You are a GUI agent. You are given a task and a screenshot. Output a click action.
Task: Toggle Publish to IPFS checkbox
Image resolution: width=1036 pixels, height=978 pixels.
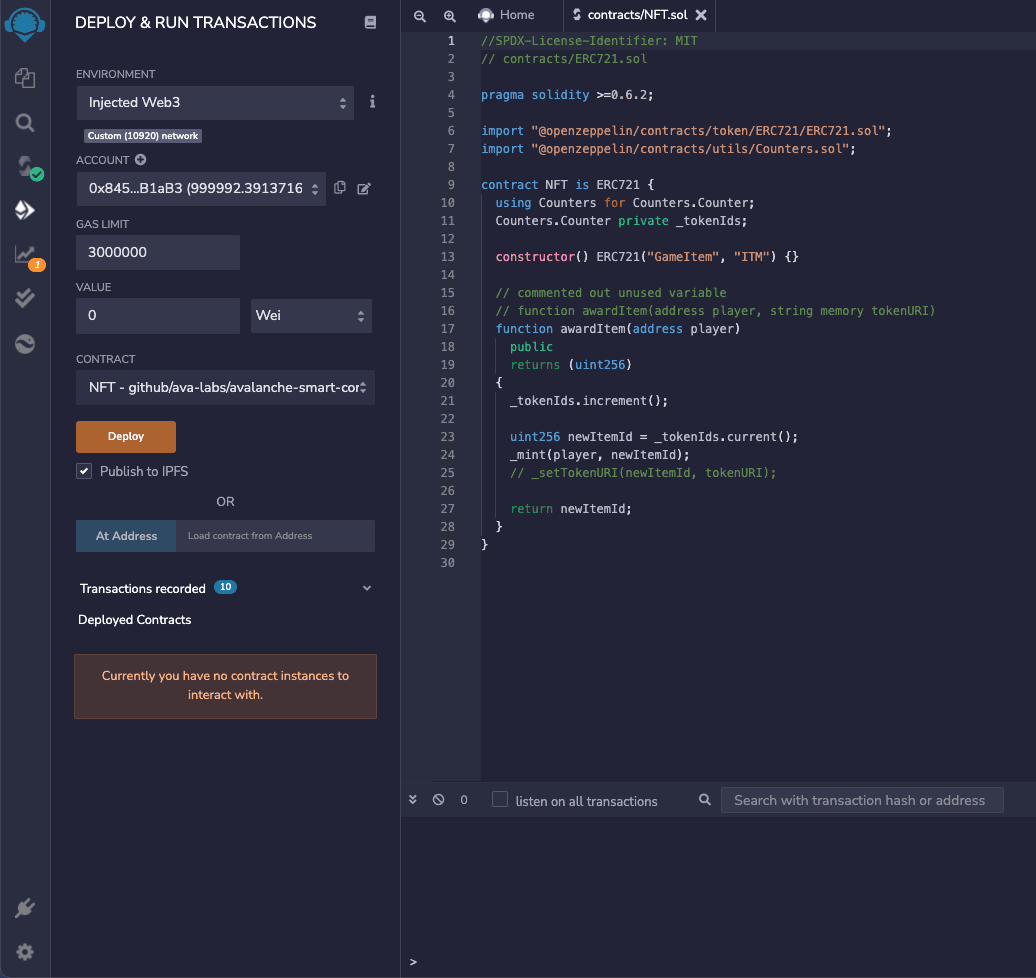click(x=85, y=471)
